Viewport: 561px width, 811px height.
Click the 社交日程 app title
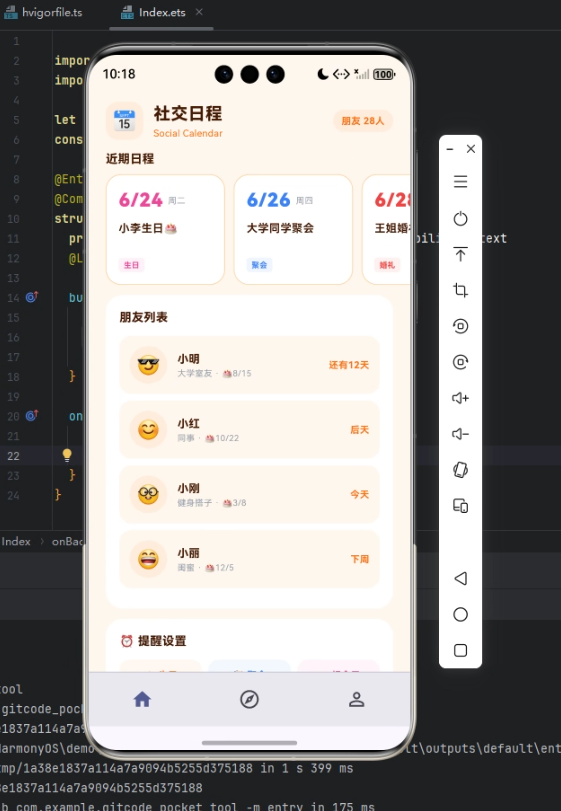point(188,114)
